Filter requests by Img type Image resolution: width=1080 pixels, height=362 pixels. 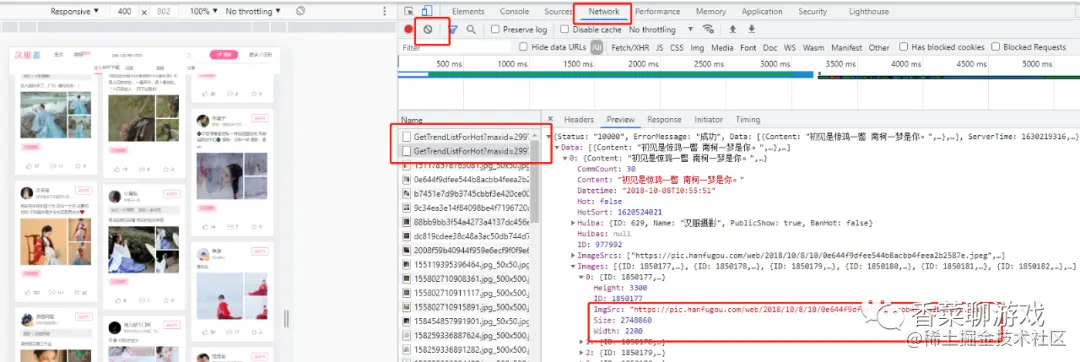pos(697,47)
